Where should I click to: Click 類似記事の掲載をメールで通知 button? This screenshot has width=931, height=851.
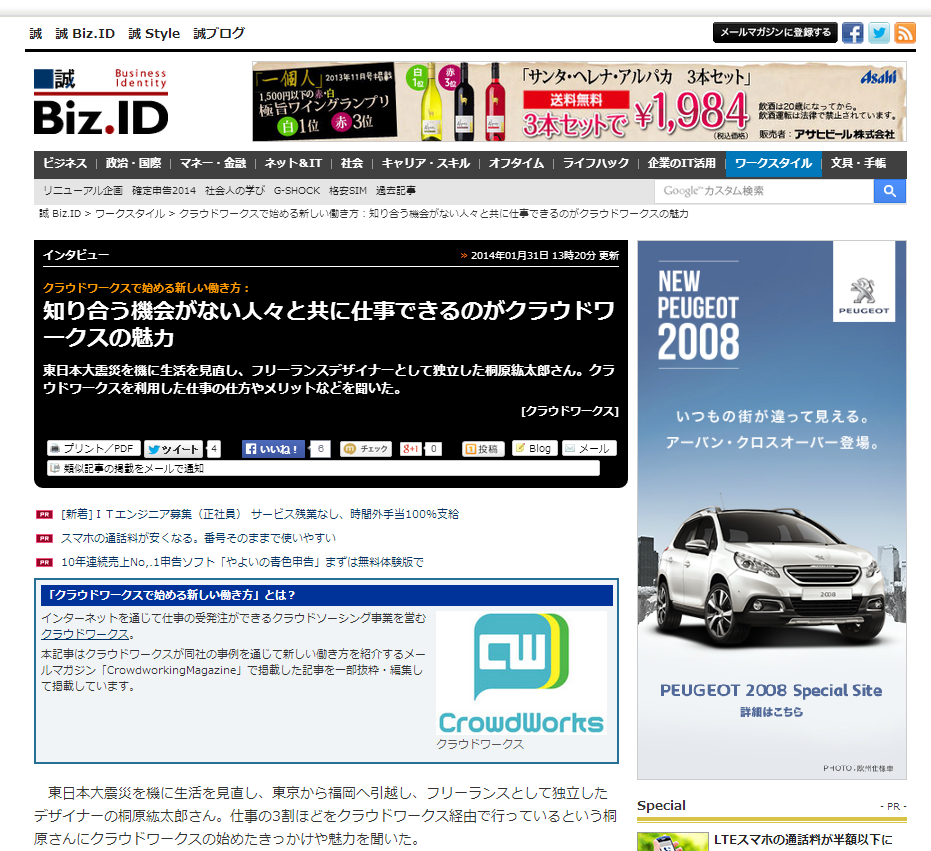[323, 469]
